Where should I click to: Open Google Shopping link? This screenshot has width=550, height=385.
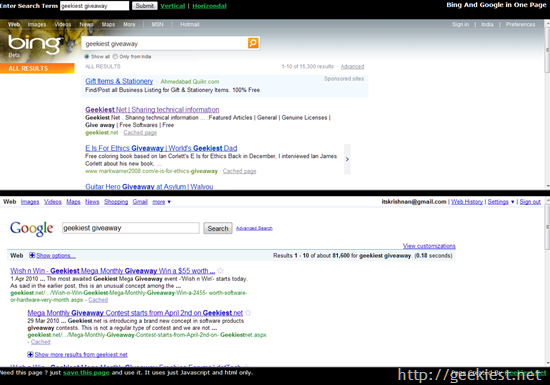click(x=116, y=202)
